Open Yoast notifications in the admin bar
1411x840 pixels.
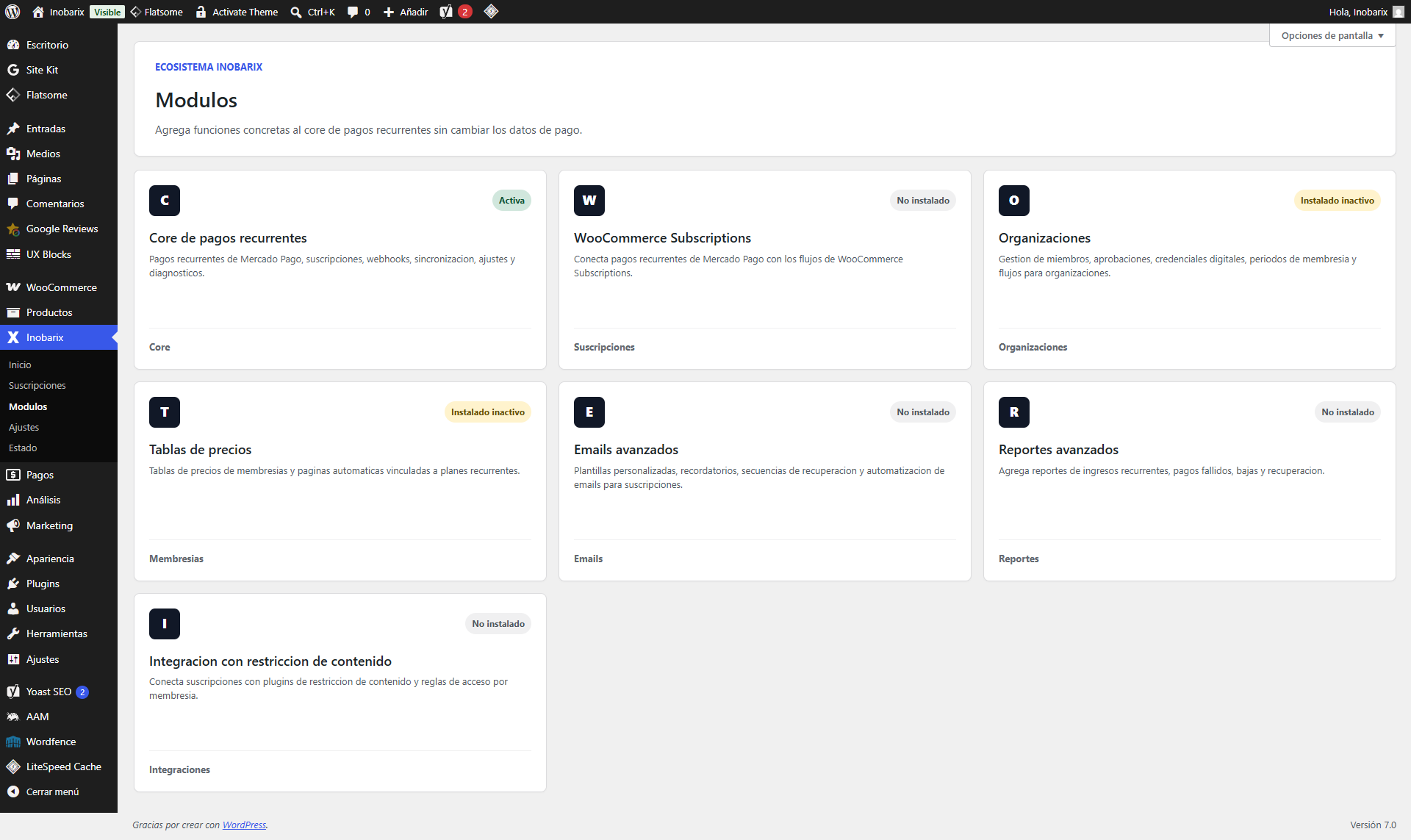point(456,12)
